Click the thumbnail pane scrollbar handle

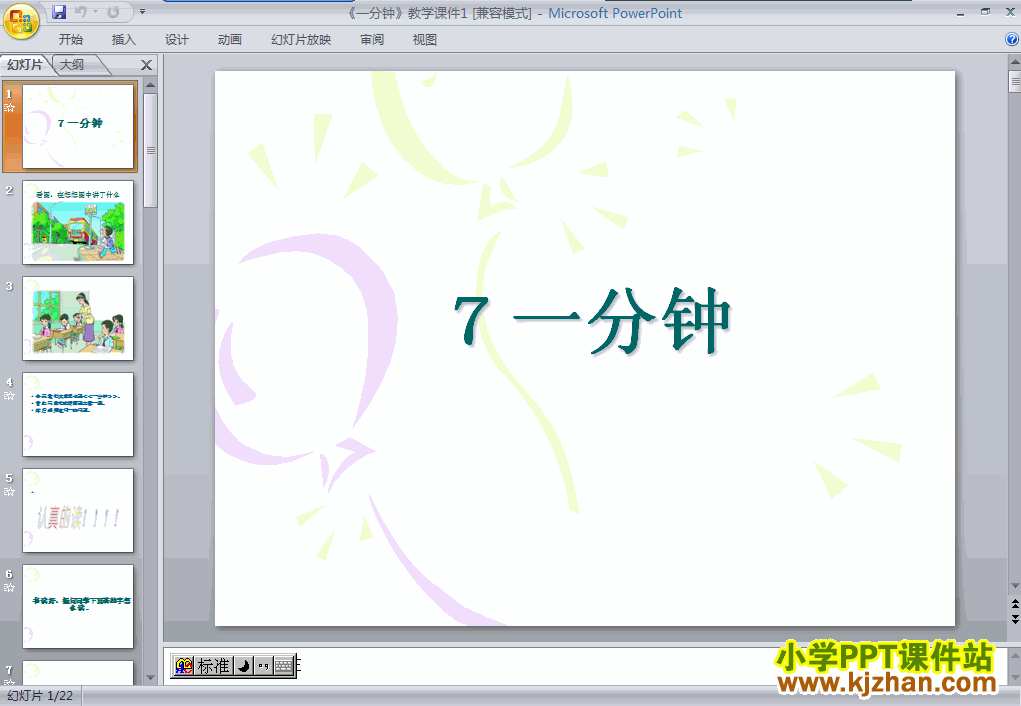click(150, 150)
